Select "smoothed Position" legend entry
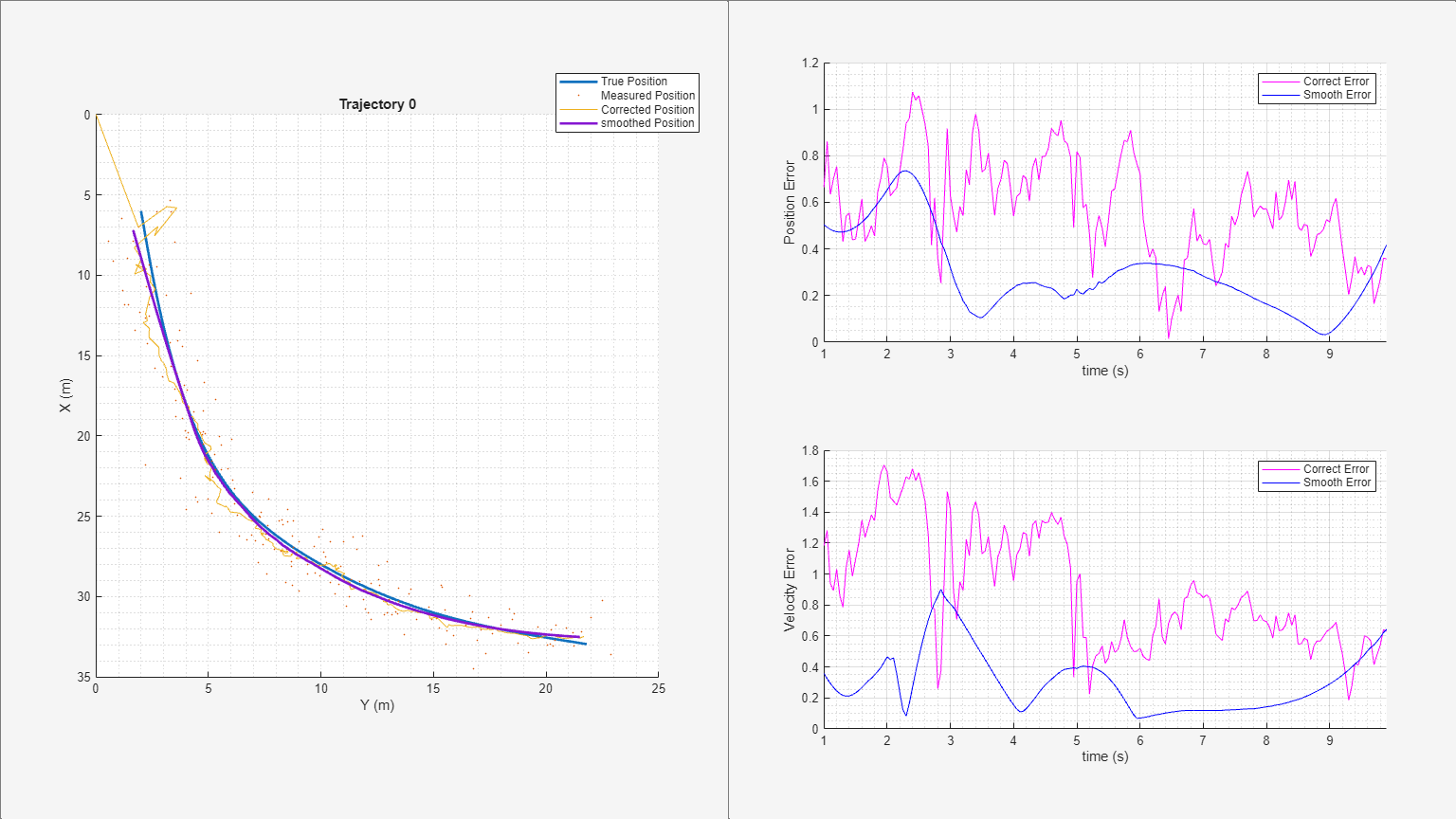The width and height of the screenshot is (1456, 819). click(647, 123)
